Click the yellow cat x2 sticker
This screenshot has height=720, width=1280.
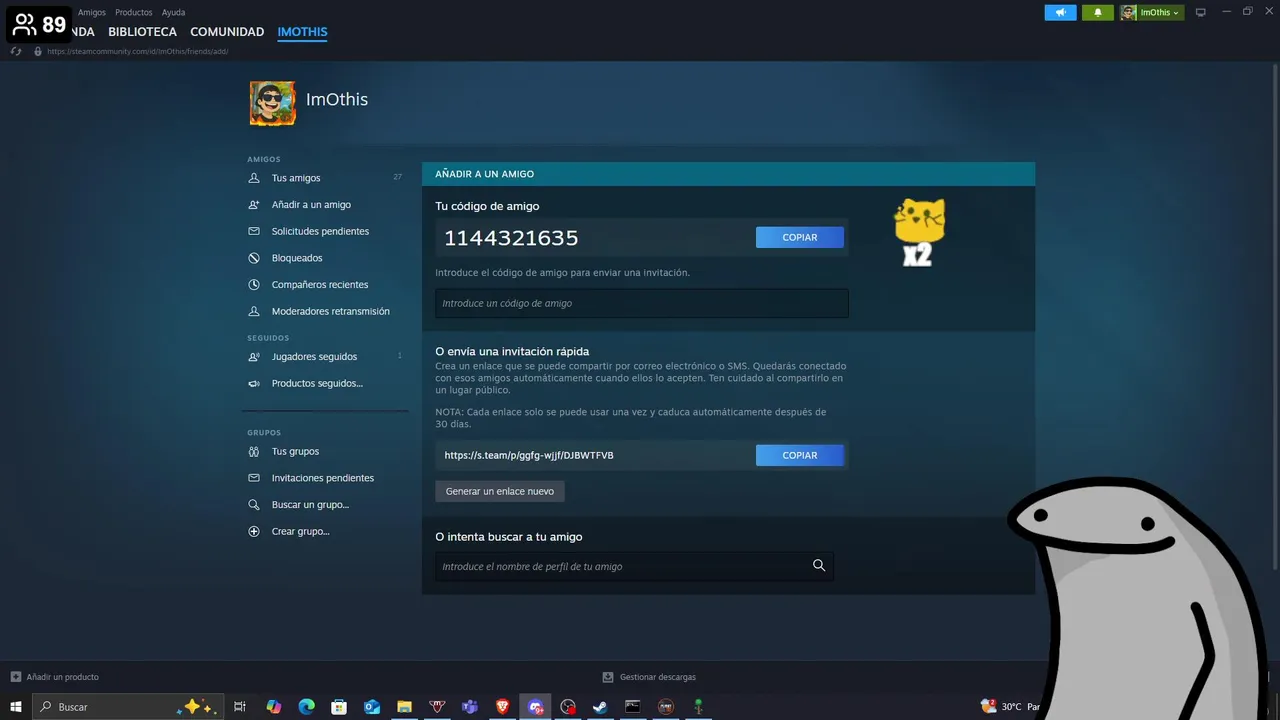tap(919, 232)
